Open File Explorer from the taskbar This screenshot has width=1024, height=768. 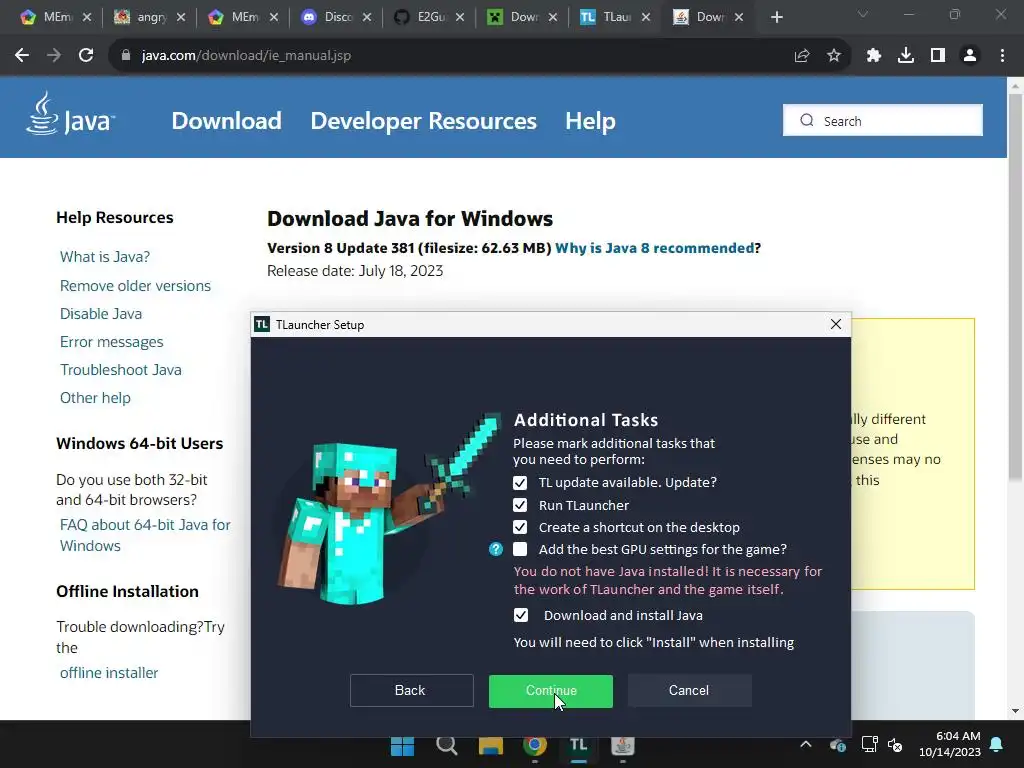490,745
